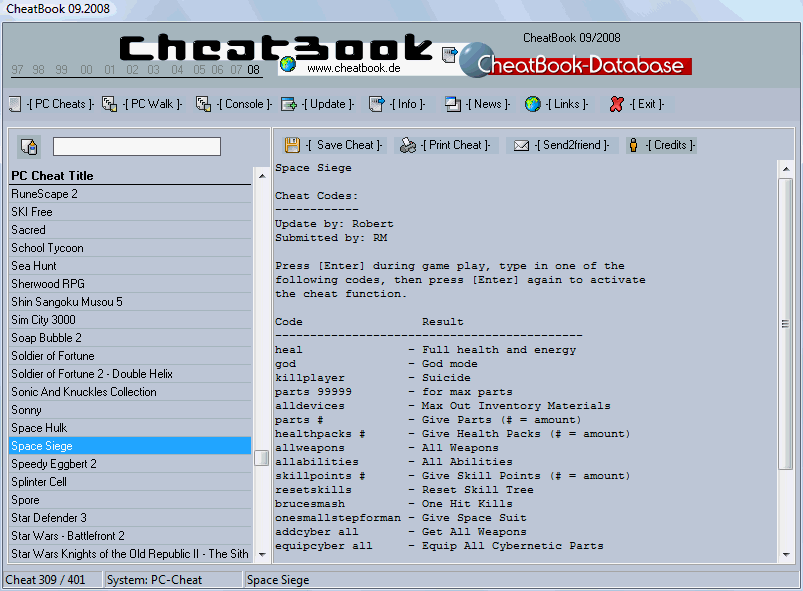Image resolution: width=803 pixels, height=591 pixels.
Task: Click [ Exit ] to quit CheatBook
Action: 646,104
